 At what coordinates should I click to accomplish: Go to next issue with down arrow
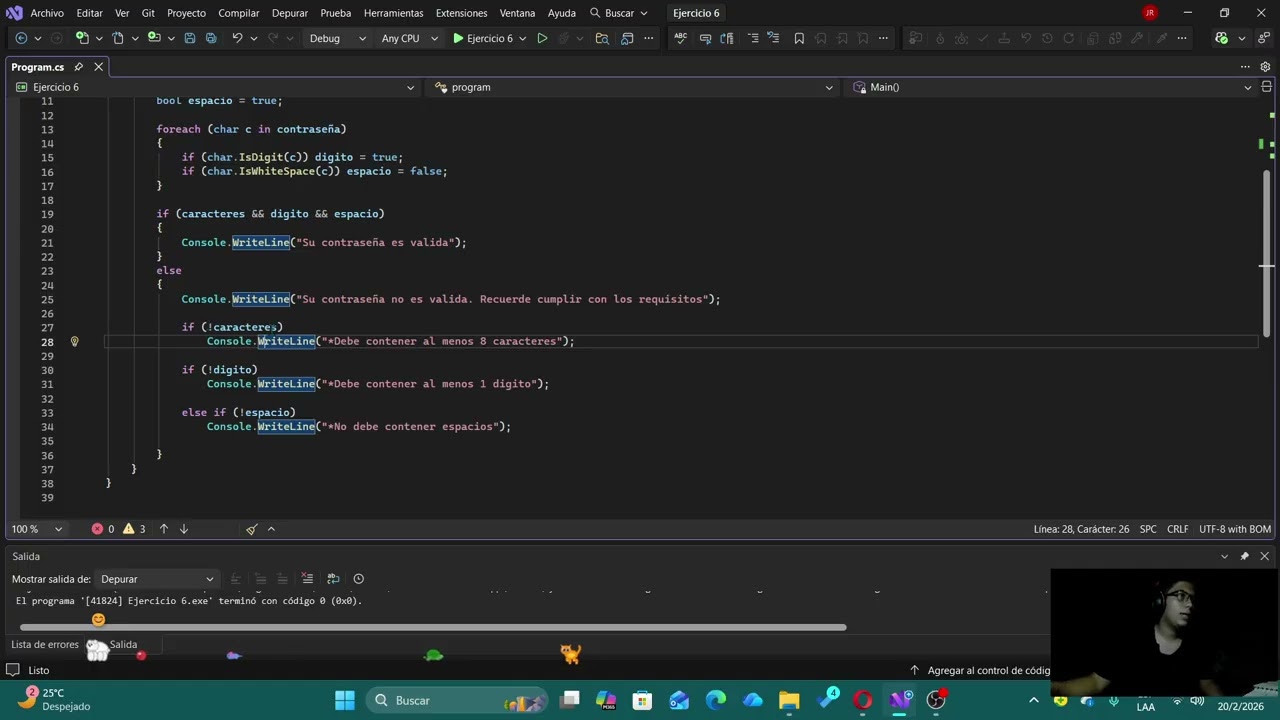coord(184,529)
